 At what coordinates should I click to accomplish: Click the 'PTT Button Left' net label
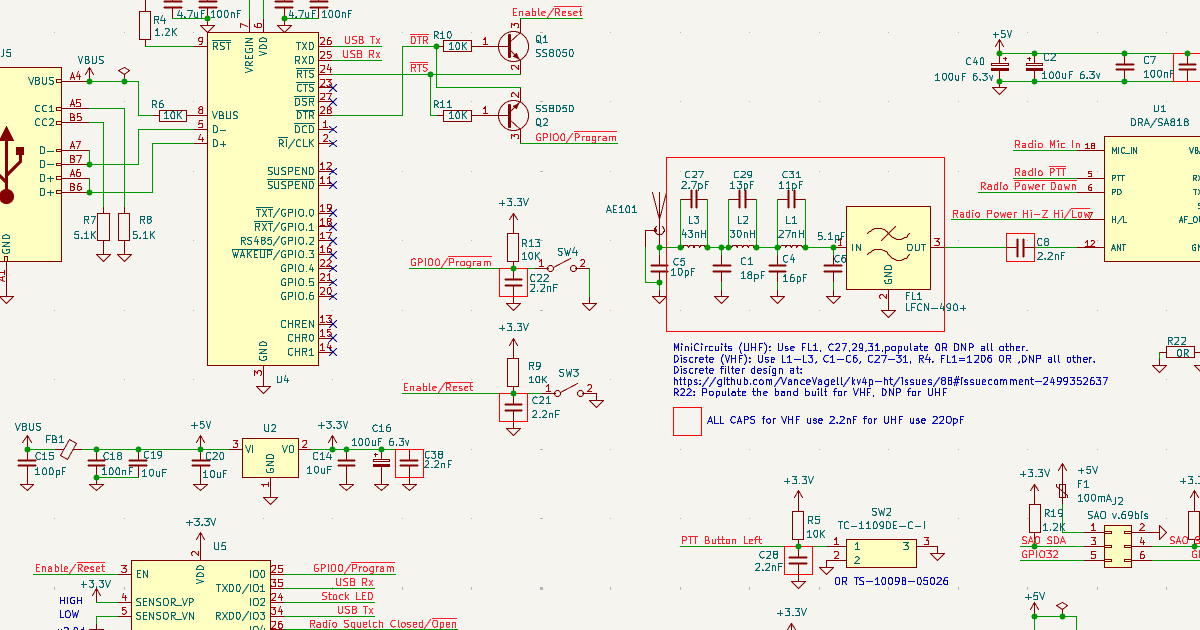pos(721,540)
